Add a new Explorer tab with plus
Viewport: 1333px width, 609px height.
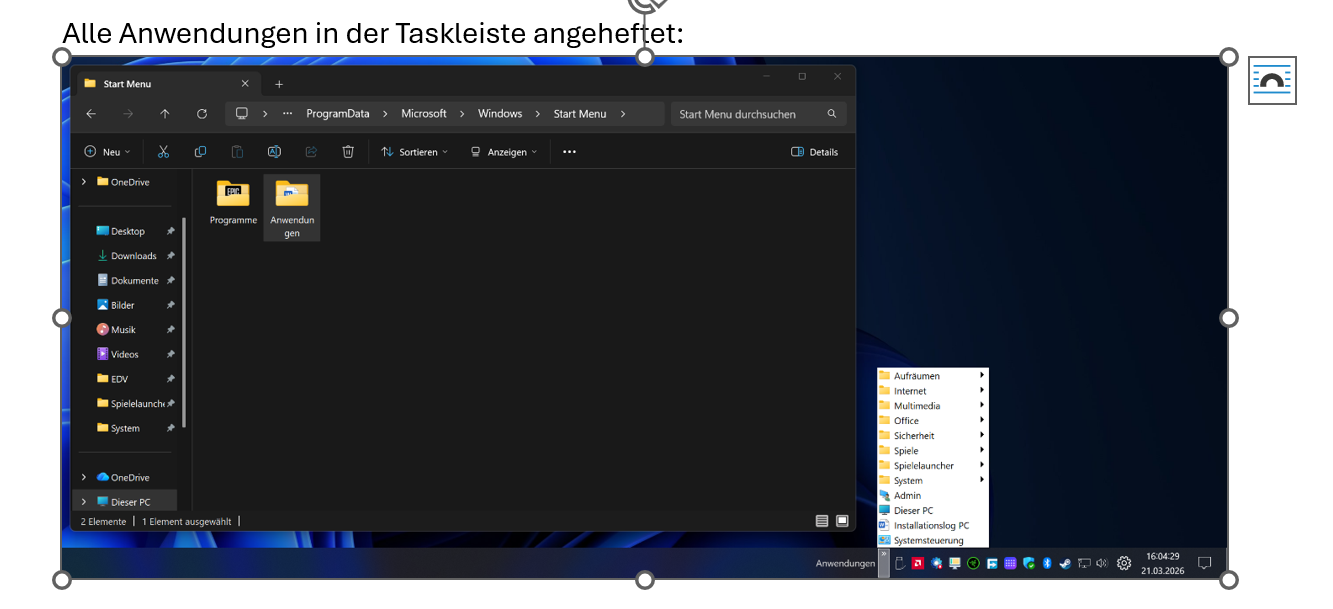click(x=279, y=84)
